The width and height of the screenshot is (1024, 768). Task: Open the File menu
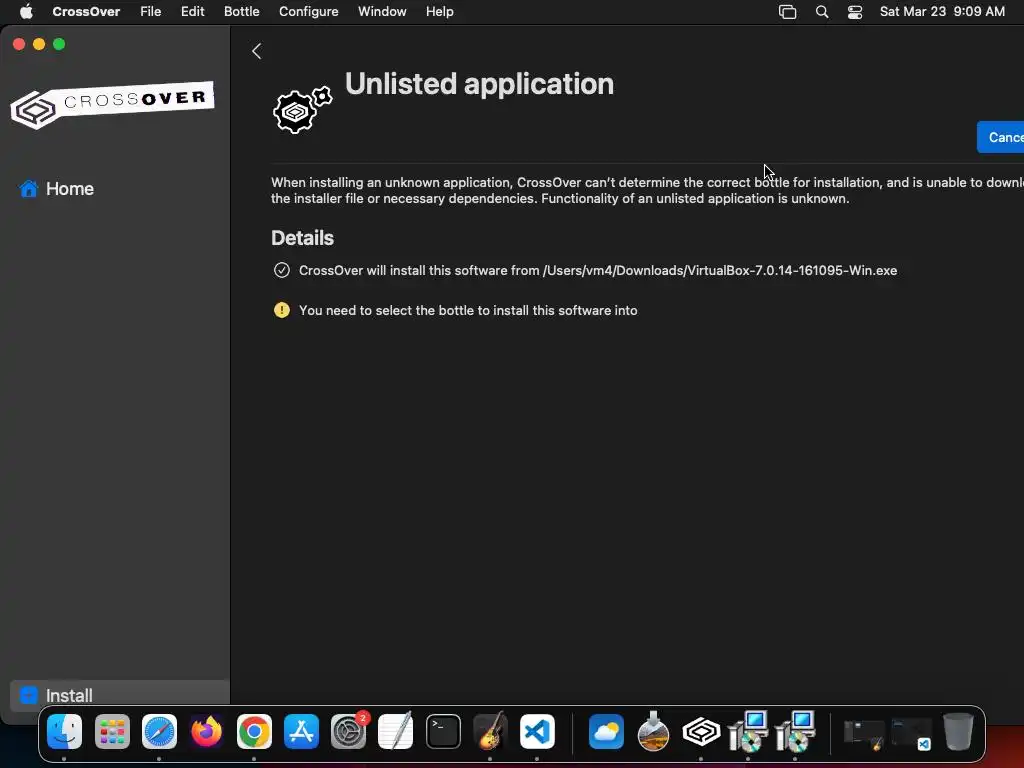coord(151,12)
